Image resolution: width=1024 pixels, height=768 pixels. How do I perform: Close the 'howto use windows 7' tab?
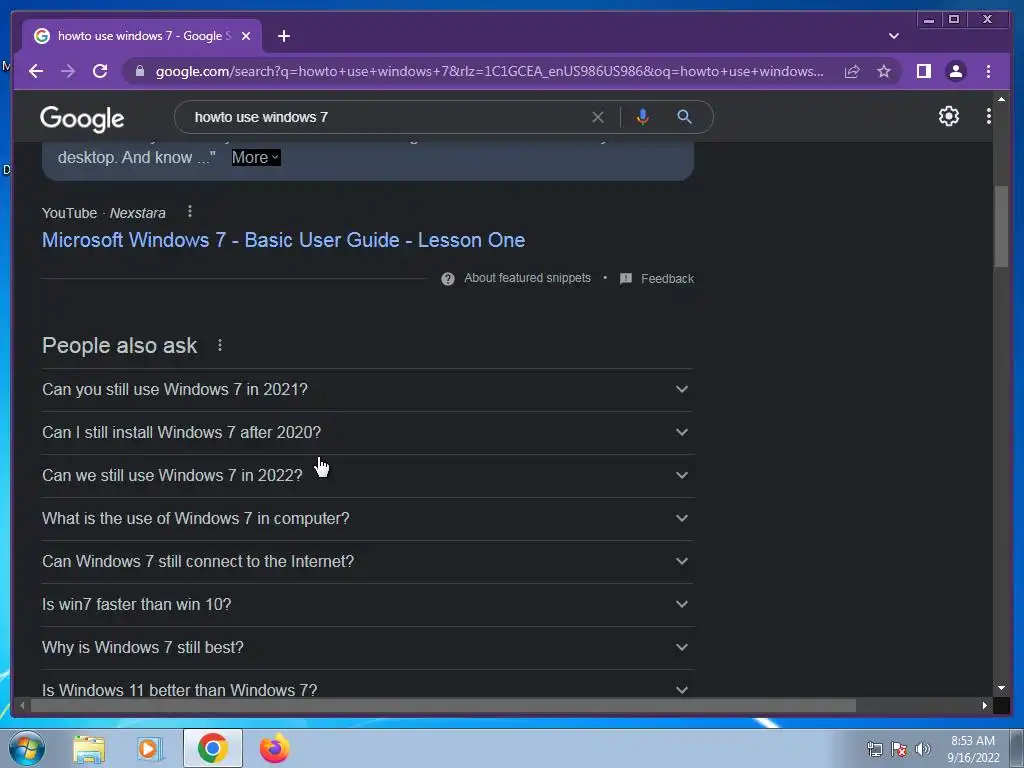coord(246,36)
